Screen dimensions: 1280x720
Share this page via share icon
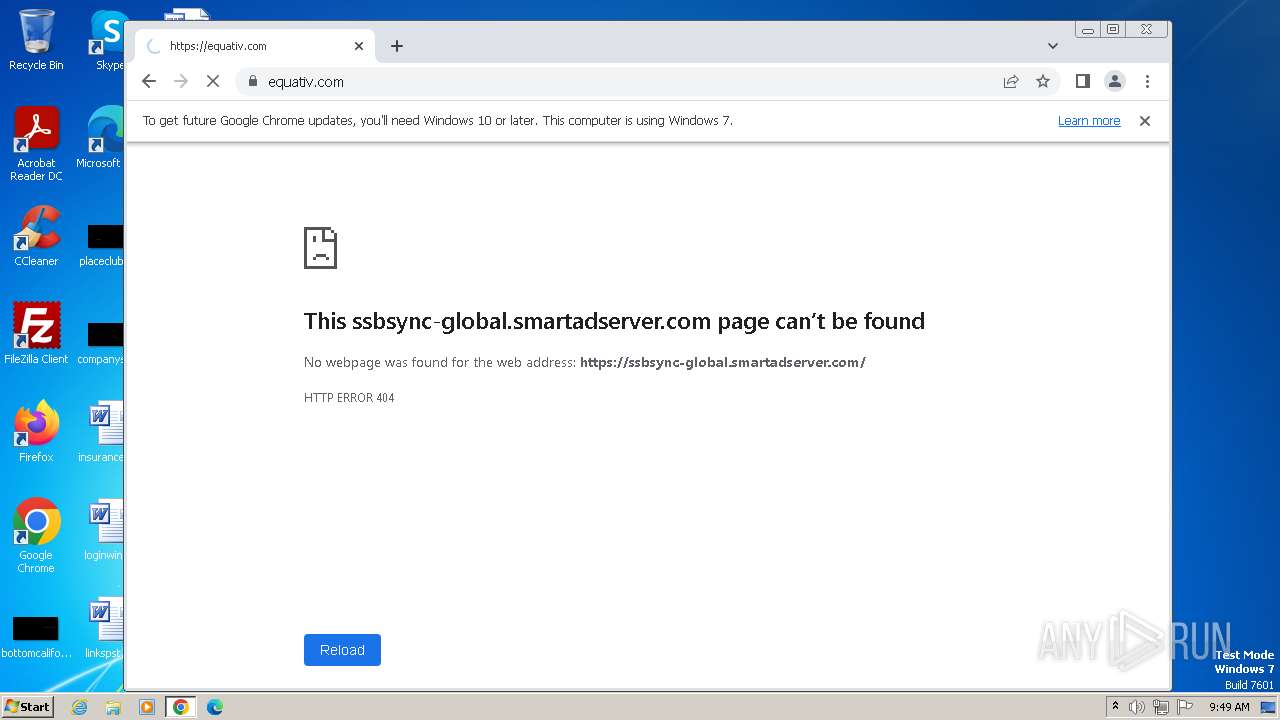1011,82
